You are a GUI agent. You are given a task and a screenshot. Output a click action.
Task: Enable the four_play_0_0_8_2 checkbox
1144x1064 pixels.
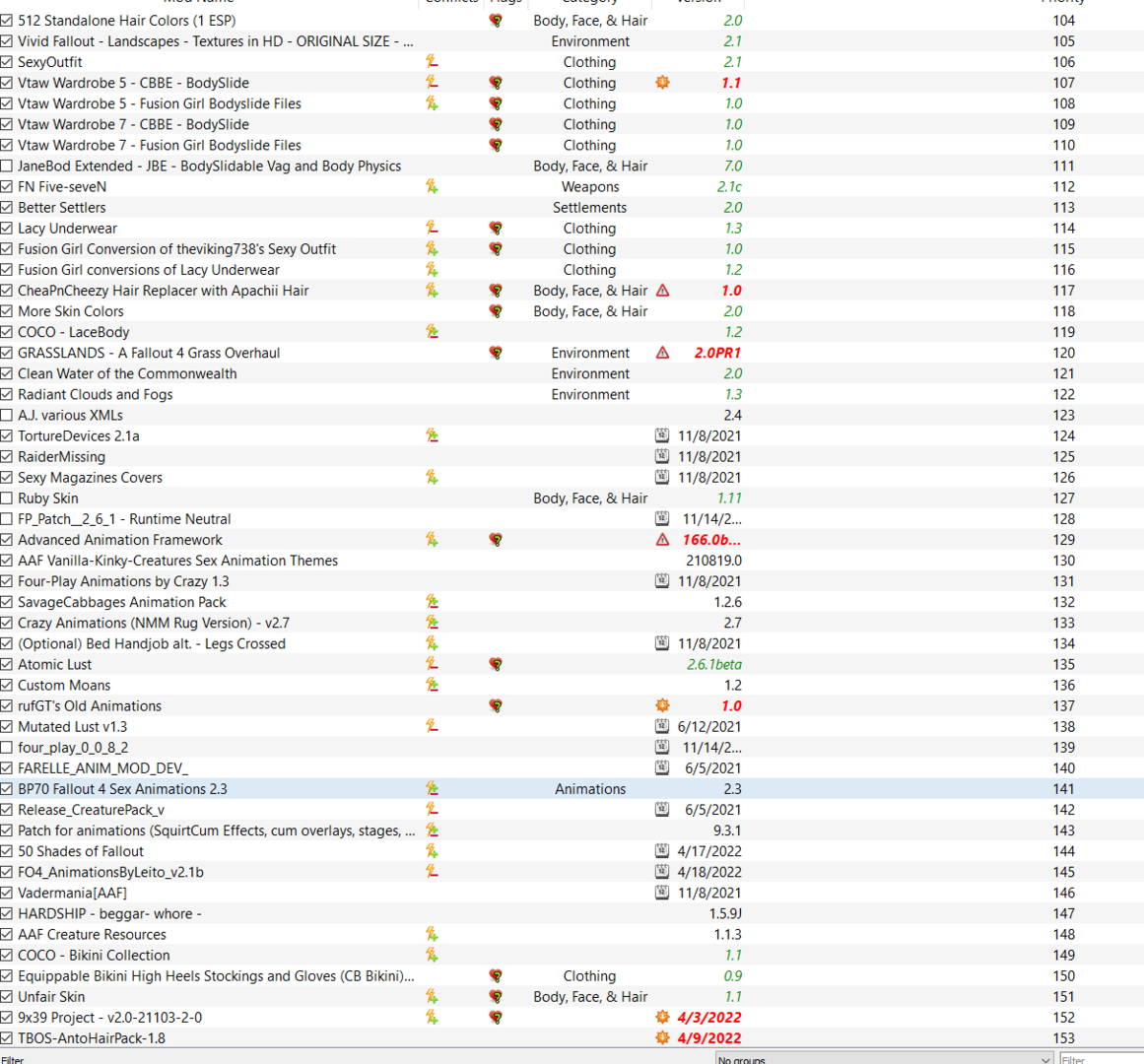[x=7, y=748]
